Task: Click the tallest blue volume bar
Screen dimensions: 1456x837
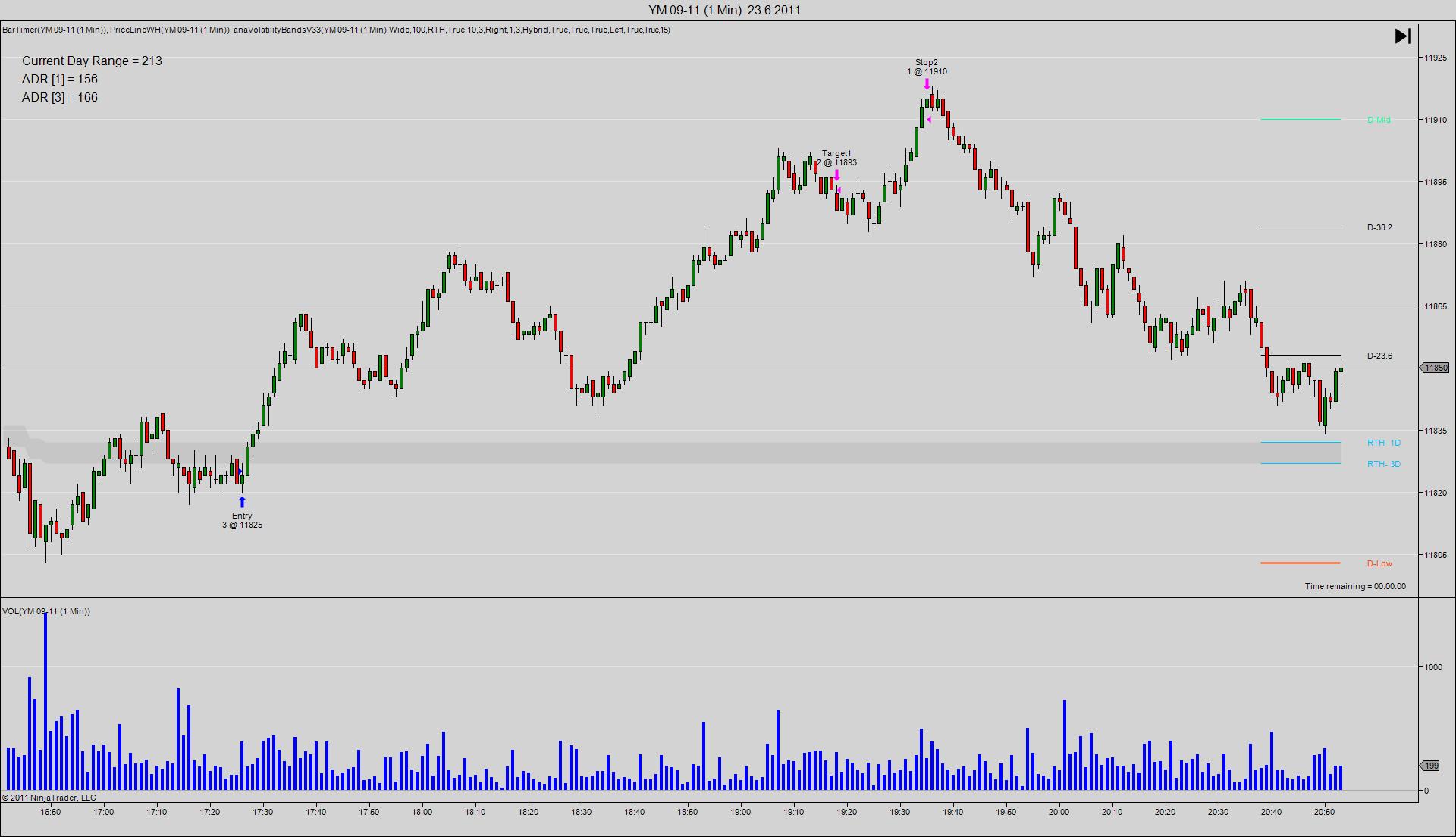Action: (x=45, y=701)
